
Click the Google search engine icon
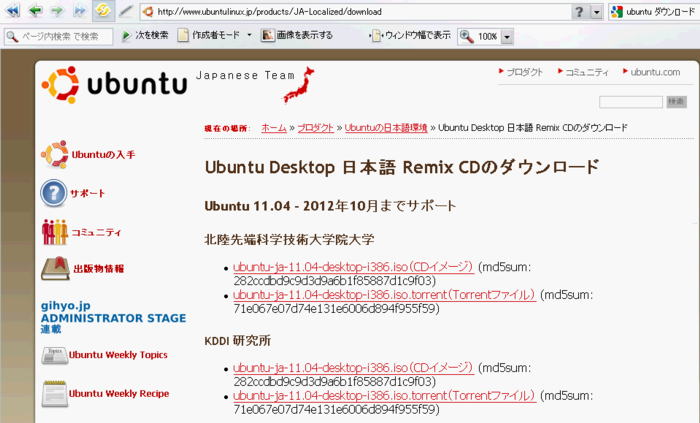pyautogui.click(x=617, y=12)
